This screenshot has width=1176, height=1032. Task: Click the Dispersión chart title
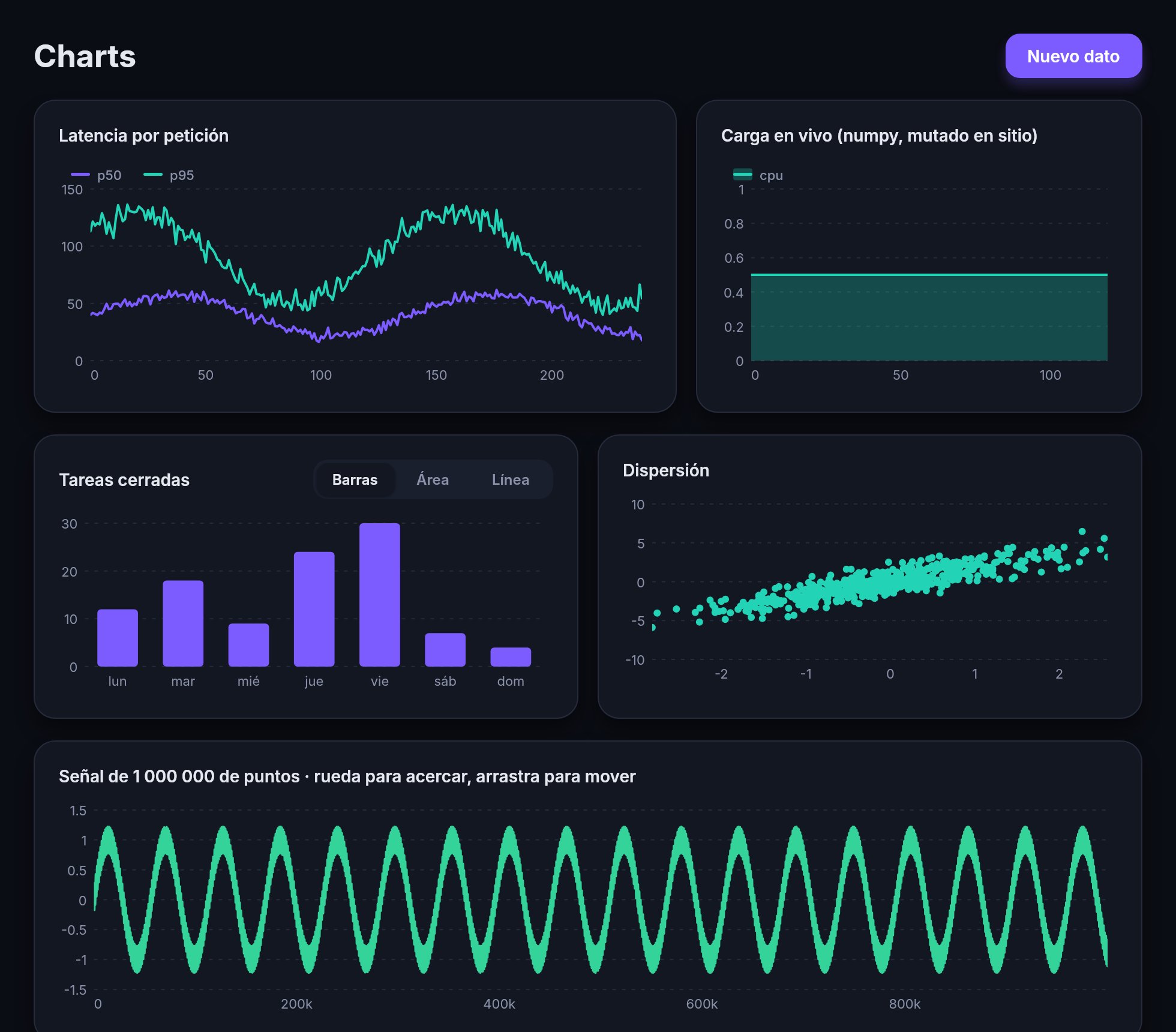click(x=666, y=470)
